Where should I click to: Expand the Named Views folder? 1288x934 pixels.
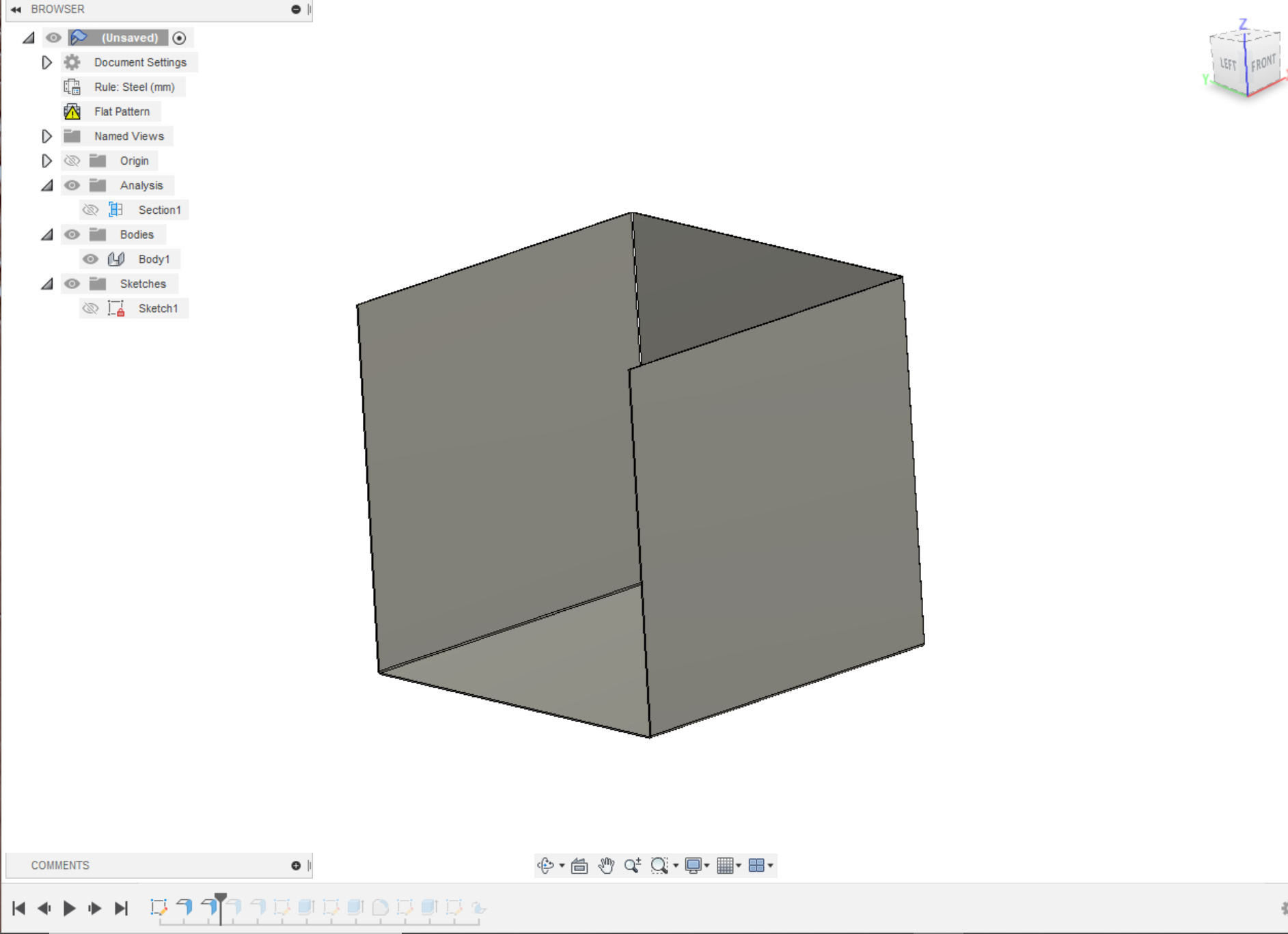pos(46,136)
